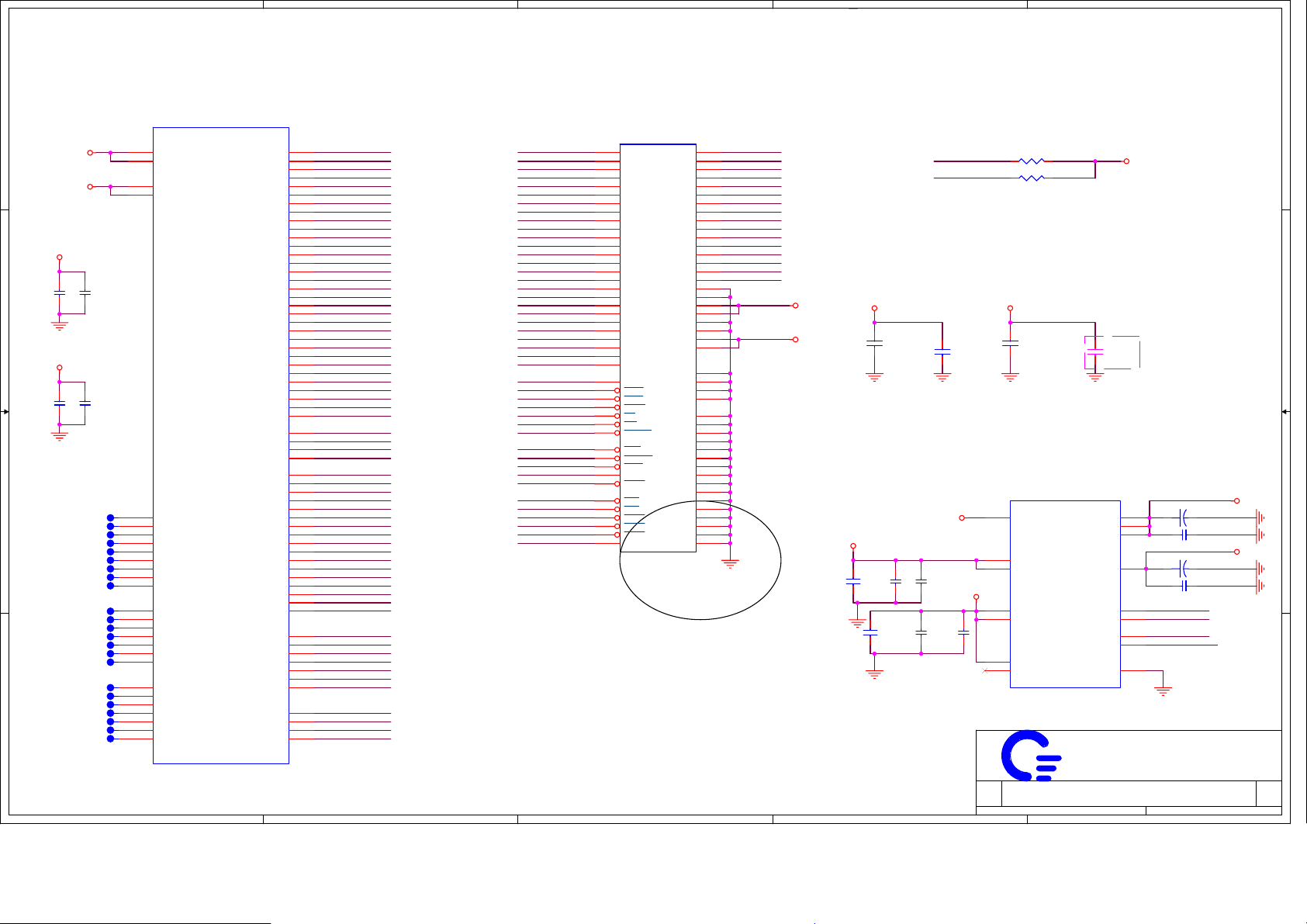Click the capacitor with magenta dashed outline
The image size is (1307, 924).
[1094, 352]
